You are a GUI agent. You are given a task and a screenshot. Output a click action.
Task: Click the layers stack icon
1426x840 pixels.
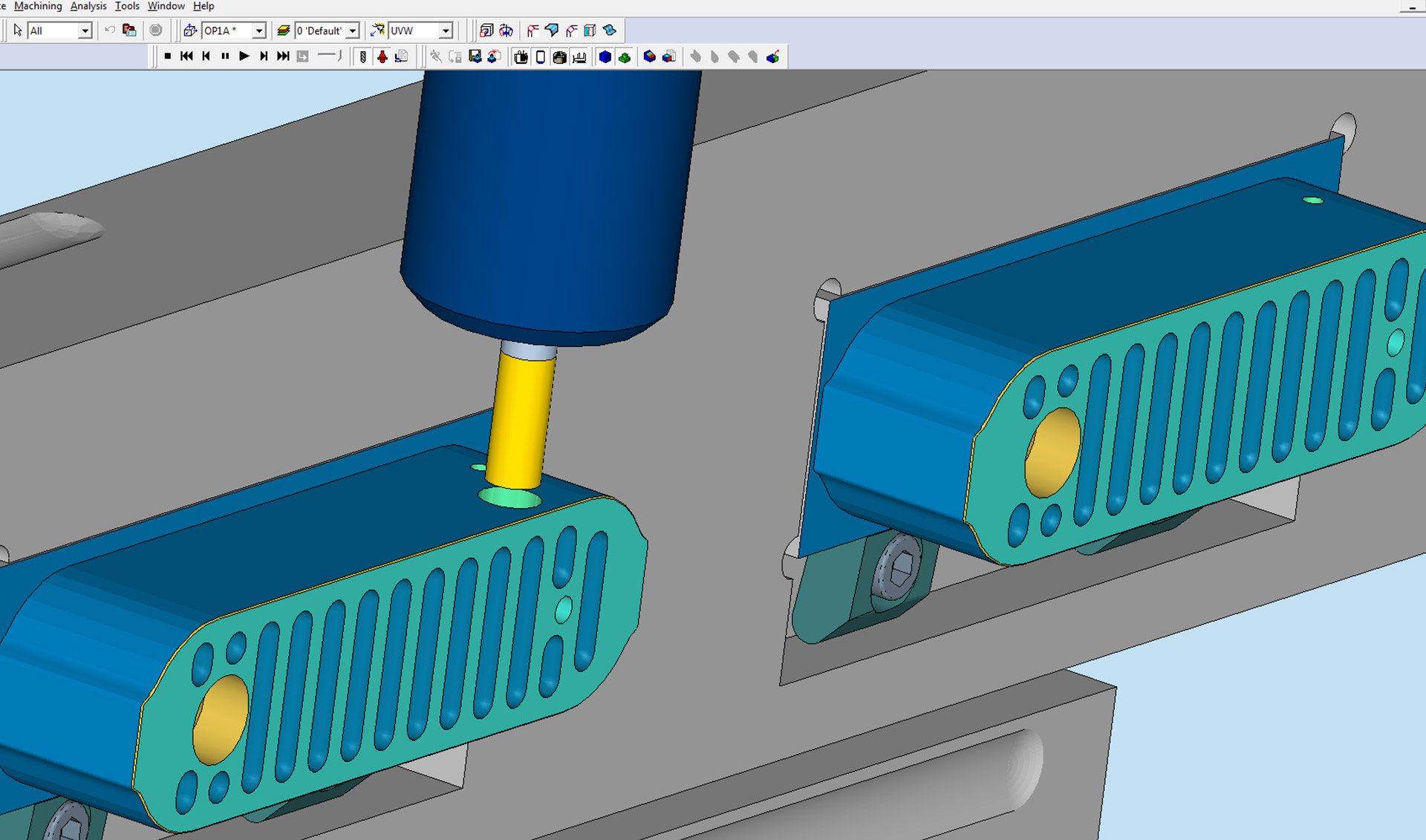[283, 30]
